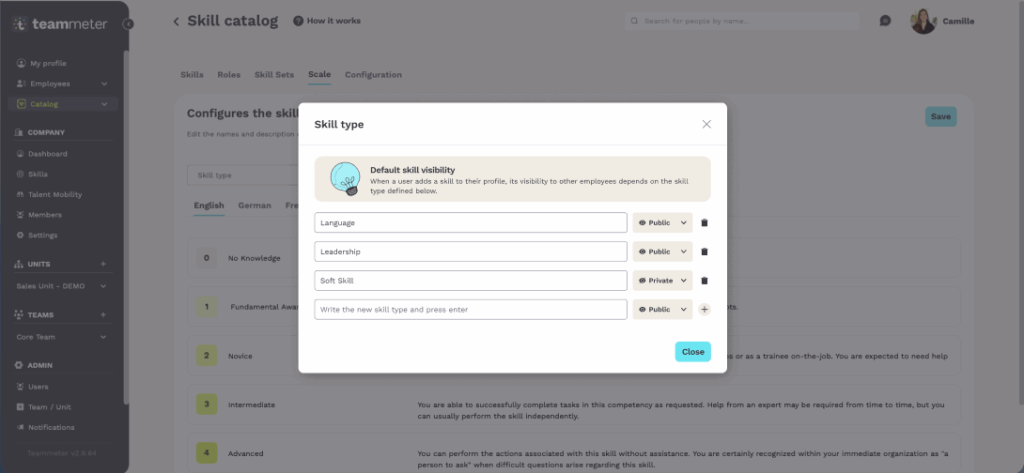This screenshot has width=1024, height=473.
Task: Open visibility dropdown for Leadership
Action: point(662,252)
